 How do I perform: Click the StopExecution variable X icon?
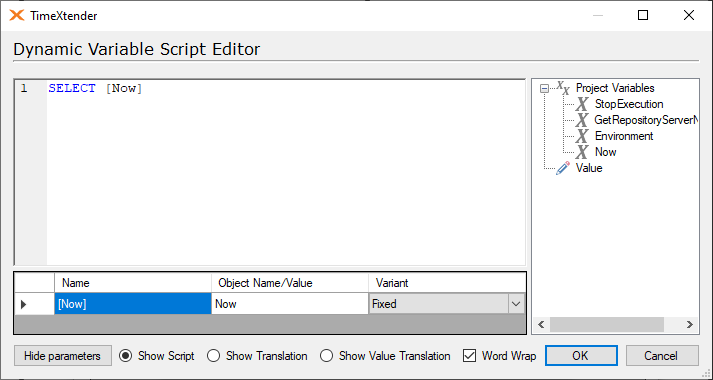[582, 105]
